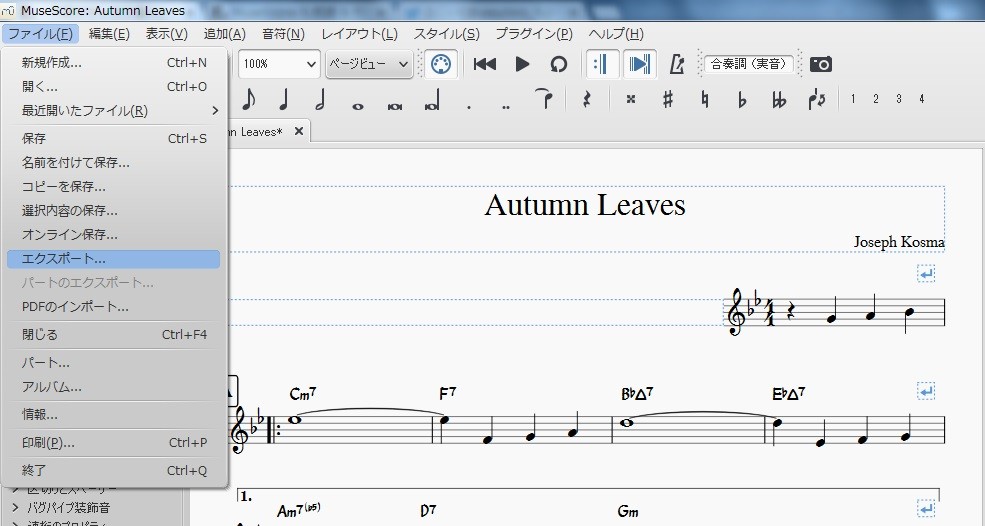The width and height of the screenshot is (985, 526).
Task: Open the 100% zoom dropdown
Action: 279,64
